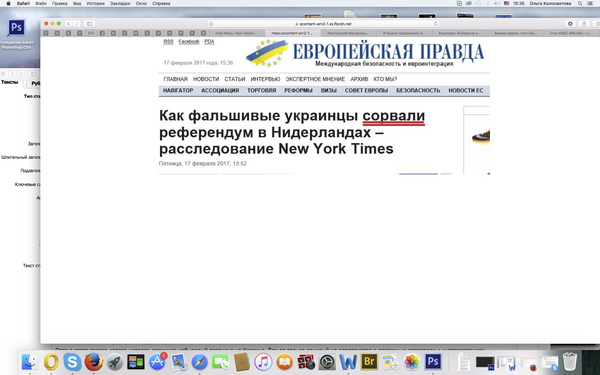
Task: Reload the page with the refresh icon
Action: click(x=435, y=24)
